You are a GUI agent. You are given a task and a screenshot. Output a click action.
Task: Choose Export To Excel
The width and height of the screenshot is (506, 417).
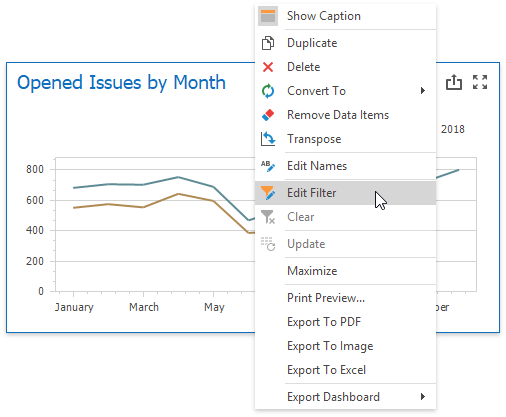coord(346,370)
